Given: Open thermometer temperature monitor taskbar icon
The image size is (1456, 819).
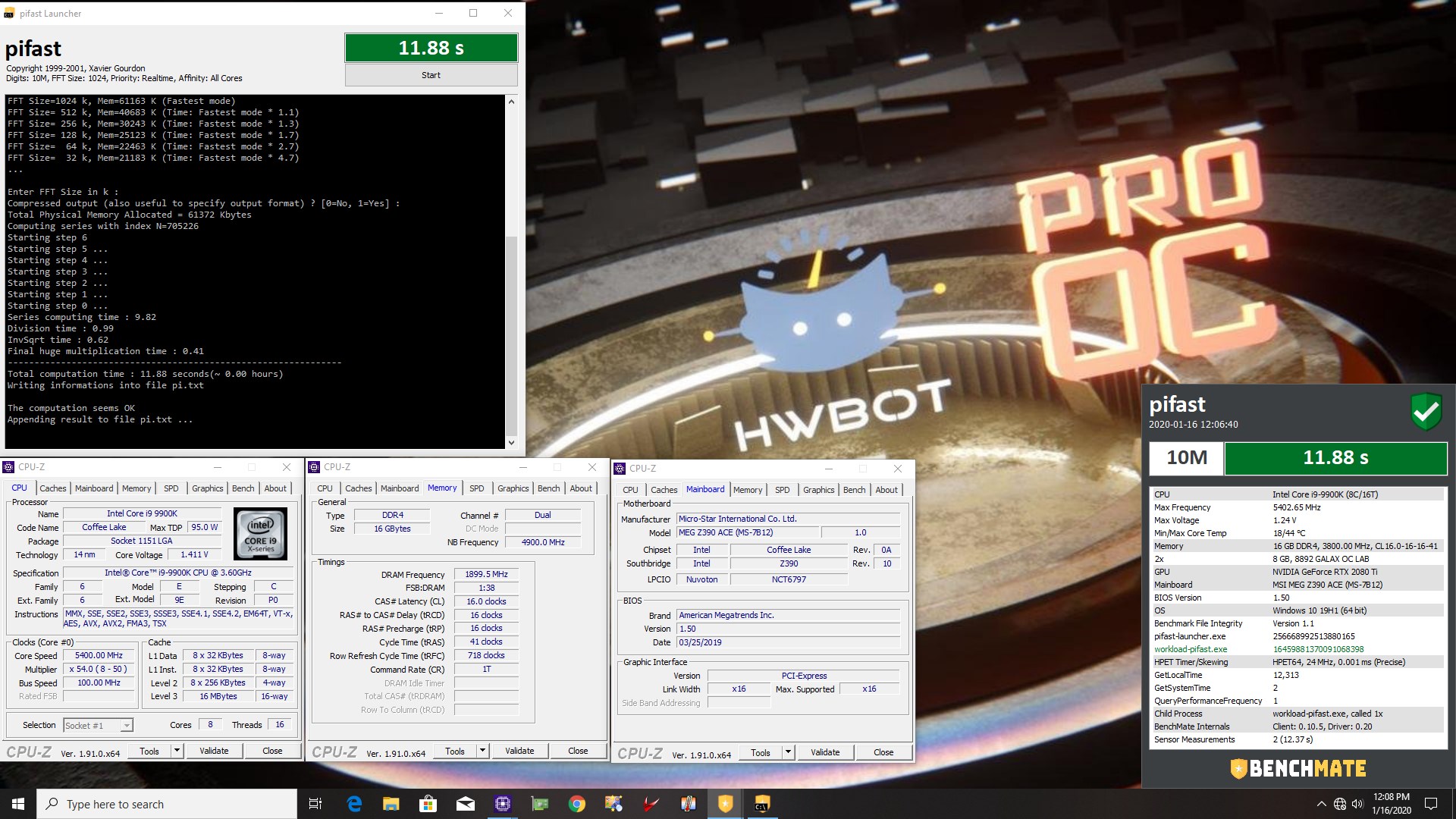Looking at the screenshot, I should click(x=688, y=804).
